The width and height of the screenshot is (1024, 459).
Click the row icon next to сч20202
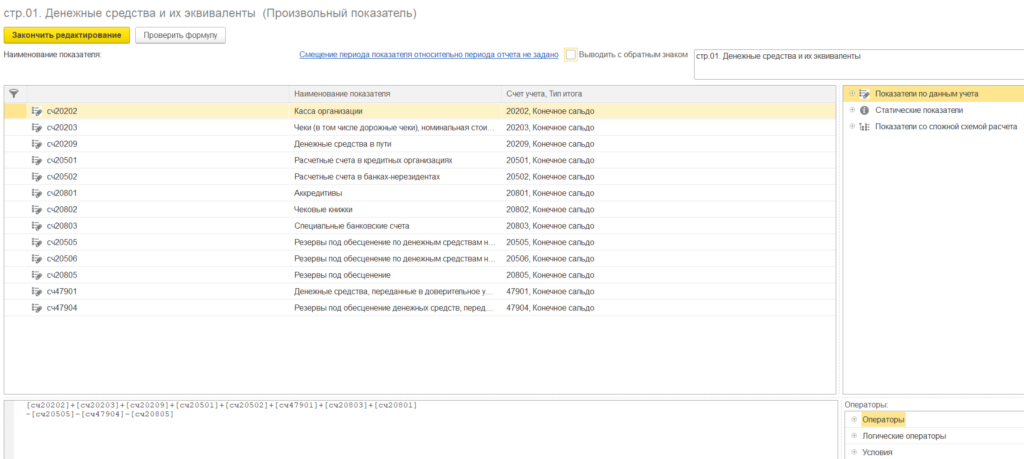coord(37,111)
